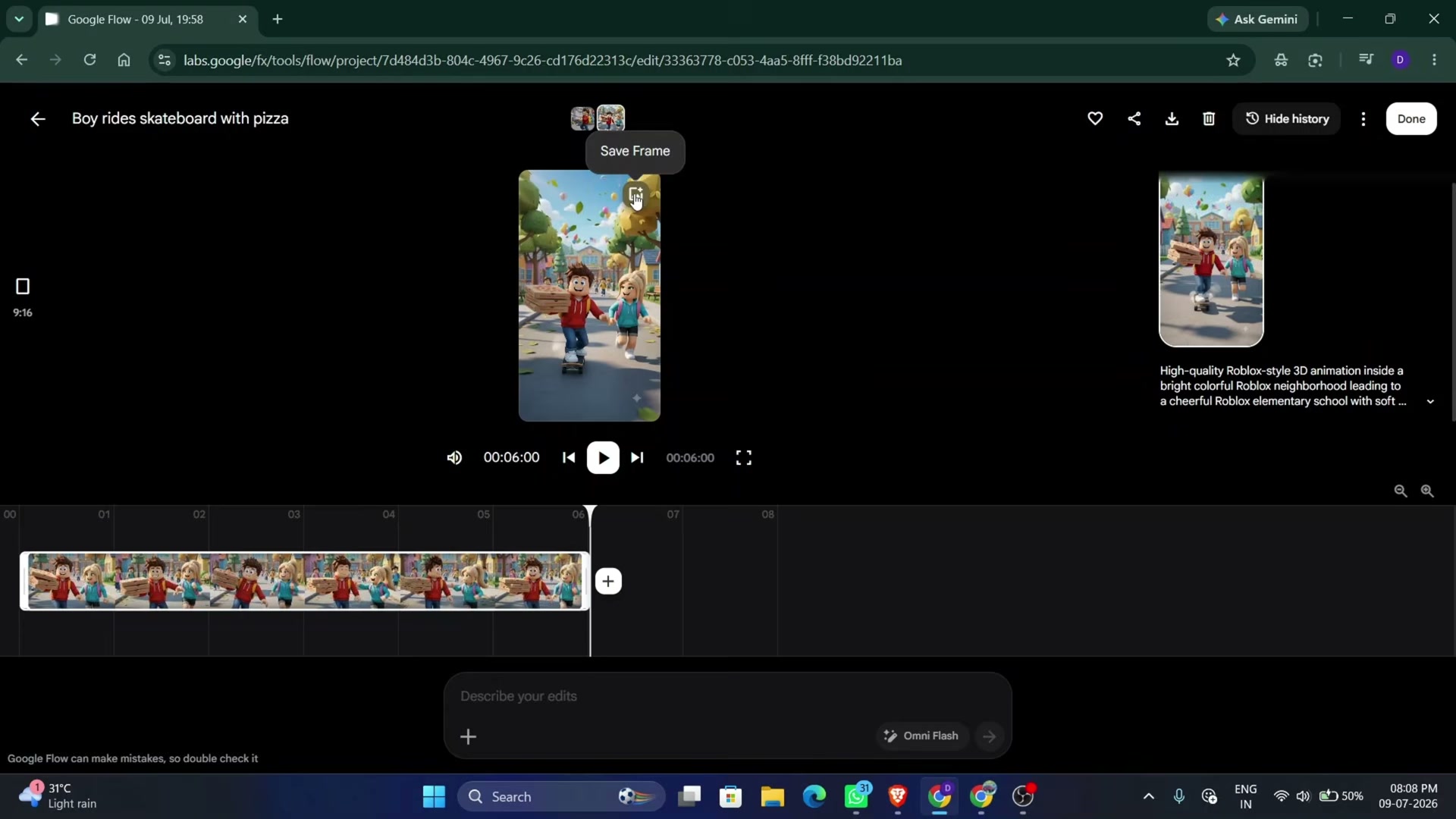Open the history panel video thumbnail

[x=1211, y=261]
